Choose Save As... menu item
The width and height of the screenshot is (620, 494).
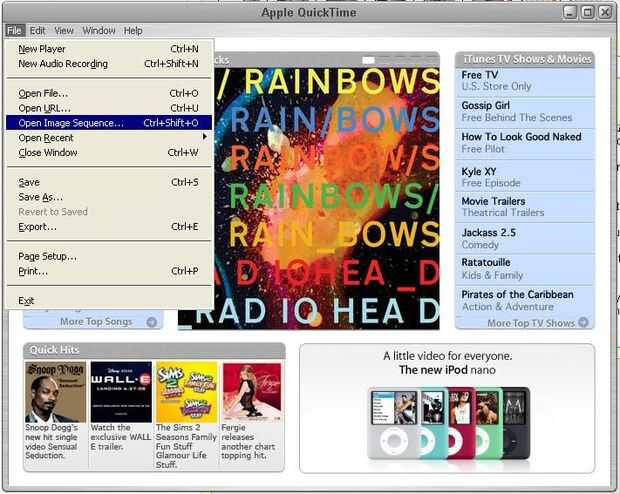coord(109,197)
